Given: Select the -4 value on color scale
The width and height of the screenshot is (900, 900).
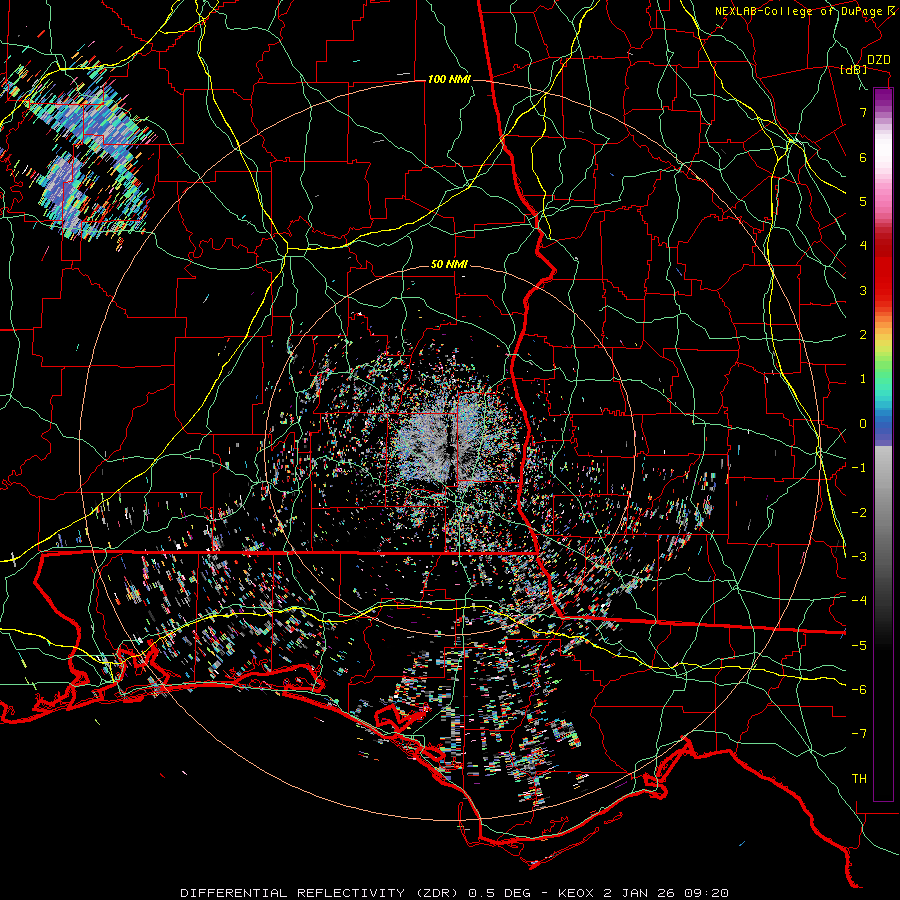Looking at the screenshot, I should (x=859, y=601).
